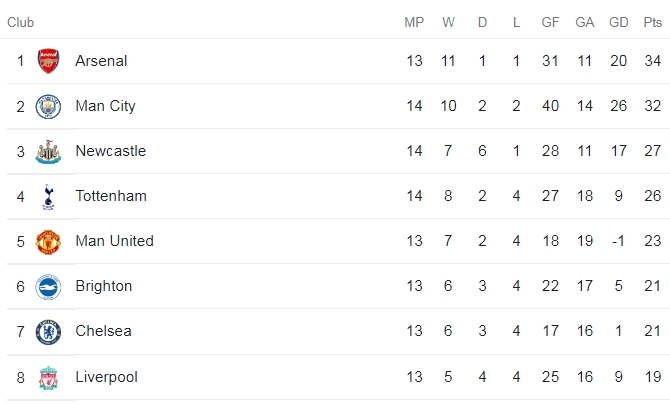
Task: Click the Chelsea lion crest
Action: (x=48, y=332)
